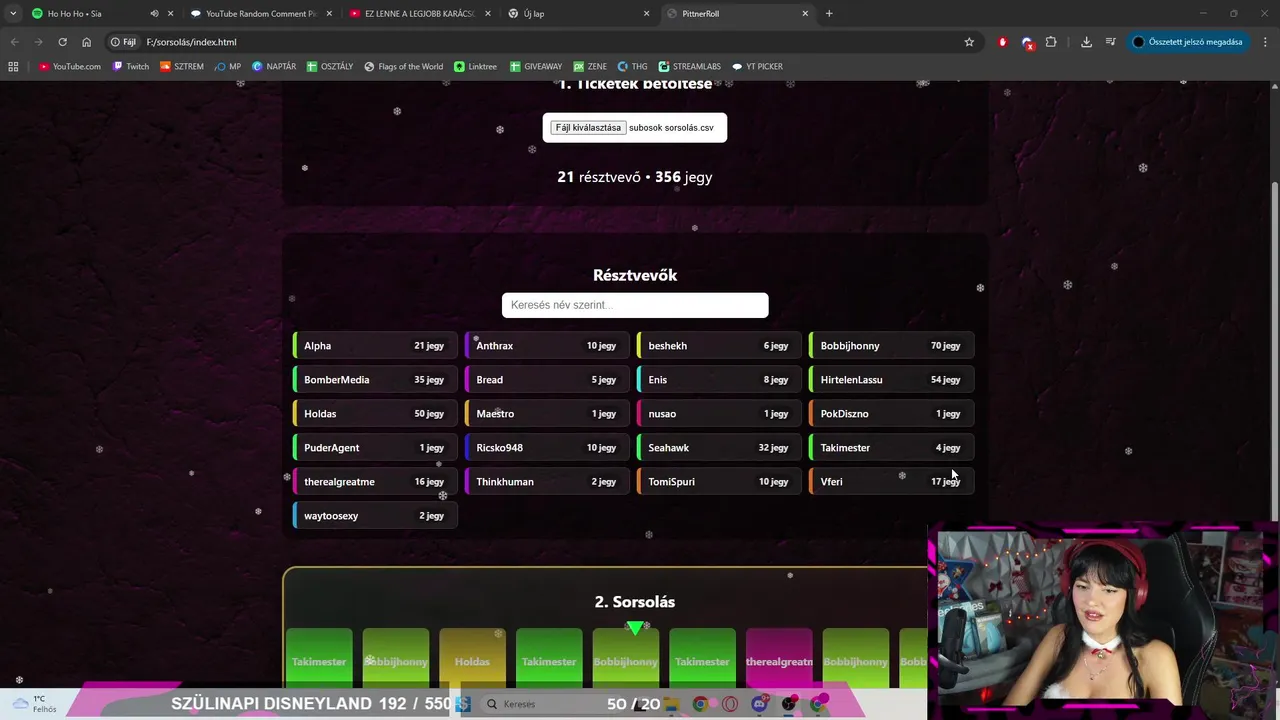The image size is (1280, 720).
Task: Select participant Takimester with 4 jegy
Action: 891,448
